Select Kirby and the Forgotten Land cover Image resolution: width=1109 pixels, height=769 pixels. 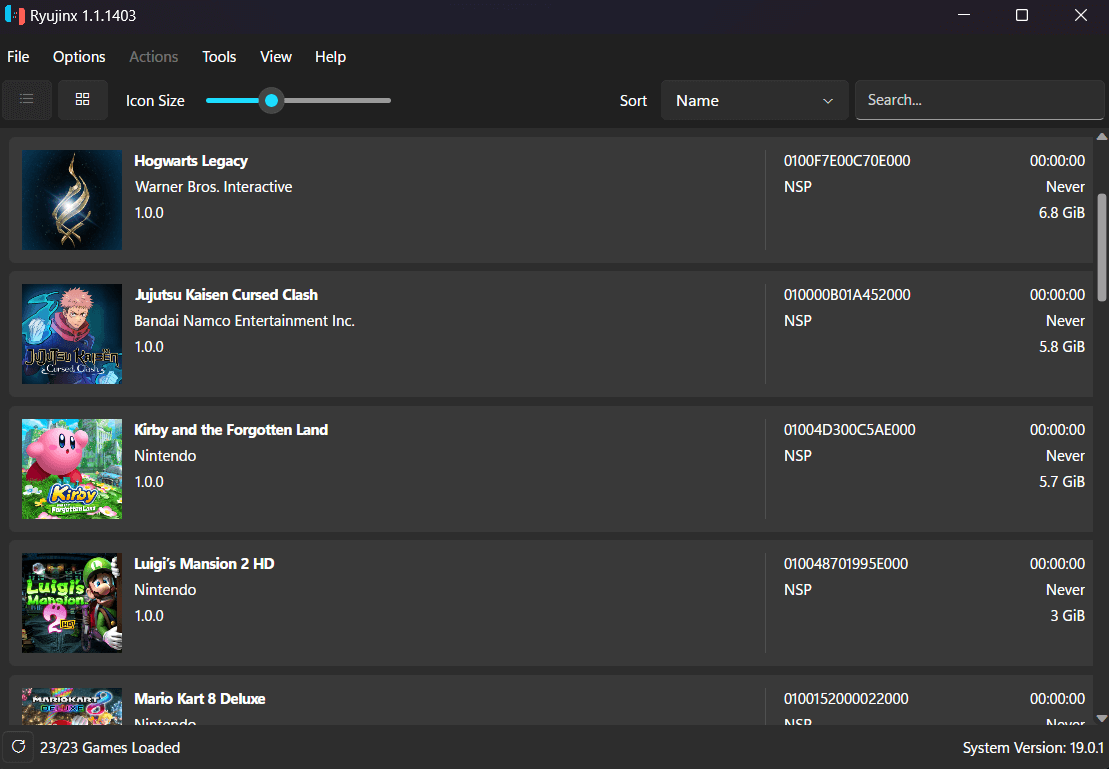point(71,468)
